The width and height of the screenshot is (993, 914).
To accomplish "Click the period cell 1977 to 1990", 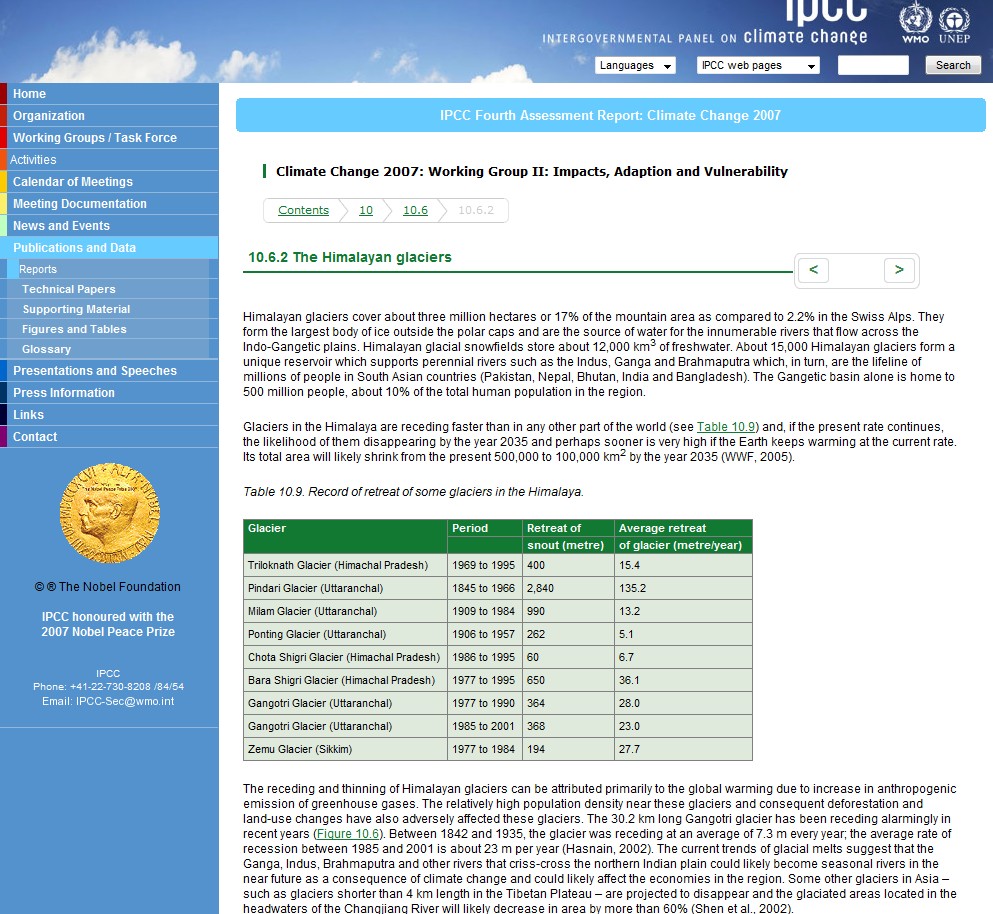I will pos(484,703).
